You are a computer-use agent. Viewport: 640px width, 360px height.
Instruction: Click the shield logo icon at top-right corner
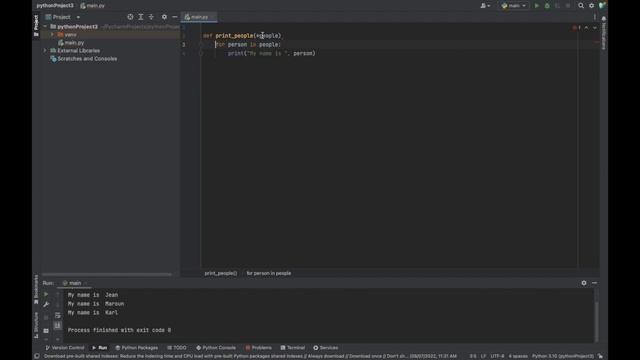click(602, 5)
